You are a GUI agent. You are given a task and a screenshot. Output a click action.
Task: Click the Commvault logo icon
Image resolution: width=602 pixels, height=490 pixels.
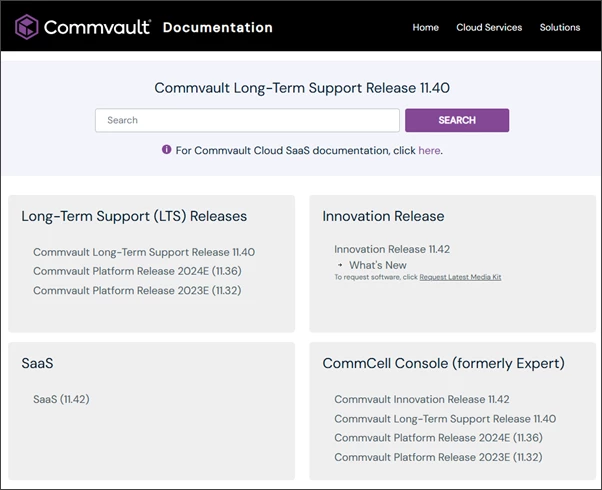27,26
